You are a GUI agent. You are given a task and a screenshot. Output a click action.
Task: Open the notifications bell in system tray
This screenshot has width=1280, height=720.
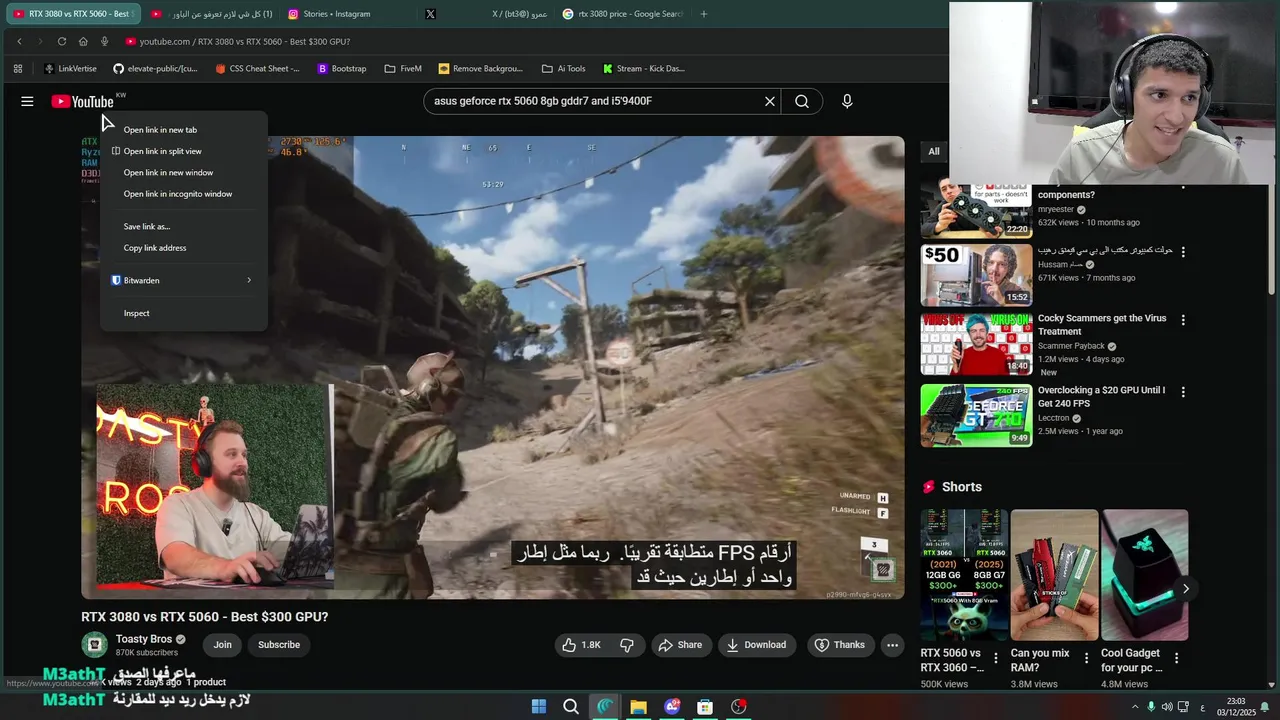click(x=1265, y=707)
